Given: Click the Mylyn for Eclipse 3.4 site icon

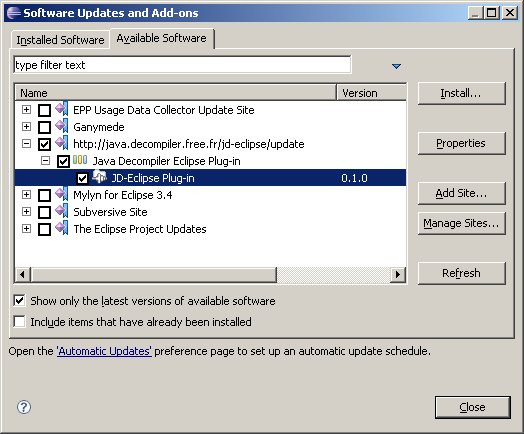Looking at the screenshot, I should pyautogui.click(x=62, y=194).
